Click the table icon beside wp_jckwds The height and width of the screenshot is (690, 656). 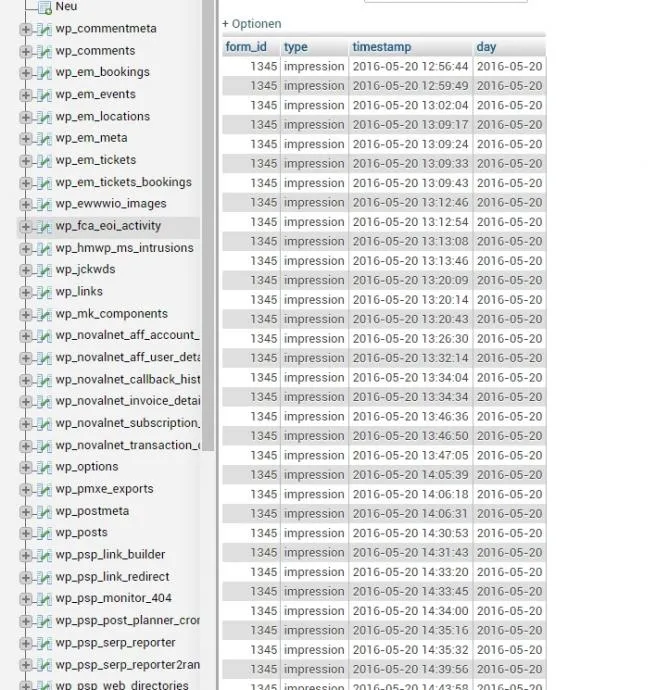[x=44, y=270]
